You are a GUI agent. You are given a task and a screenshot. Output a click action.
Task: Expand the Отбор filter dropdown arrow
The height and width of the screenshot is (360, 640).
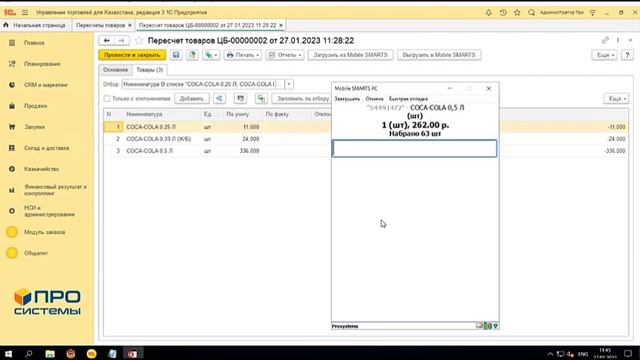[x=289, y=84]
